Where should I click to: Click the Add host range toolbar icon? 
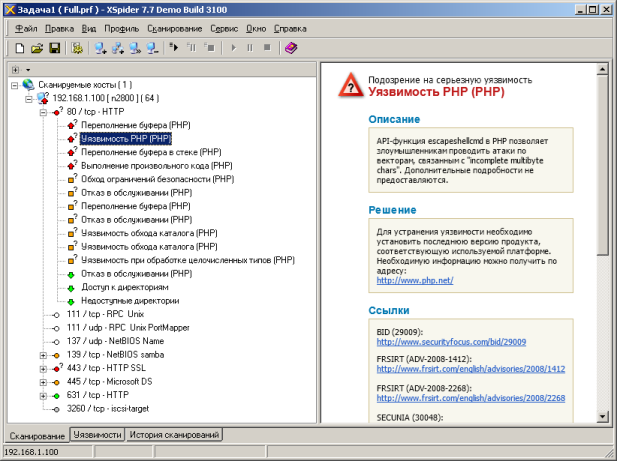(118, 48)
